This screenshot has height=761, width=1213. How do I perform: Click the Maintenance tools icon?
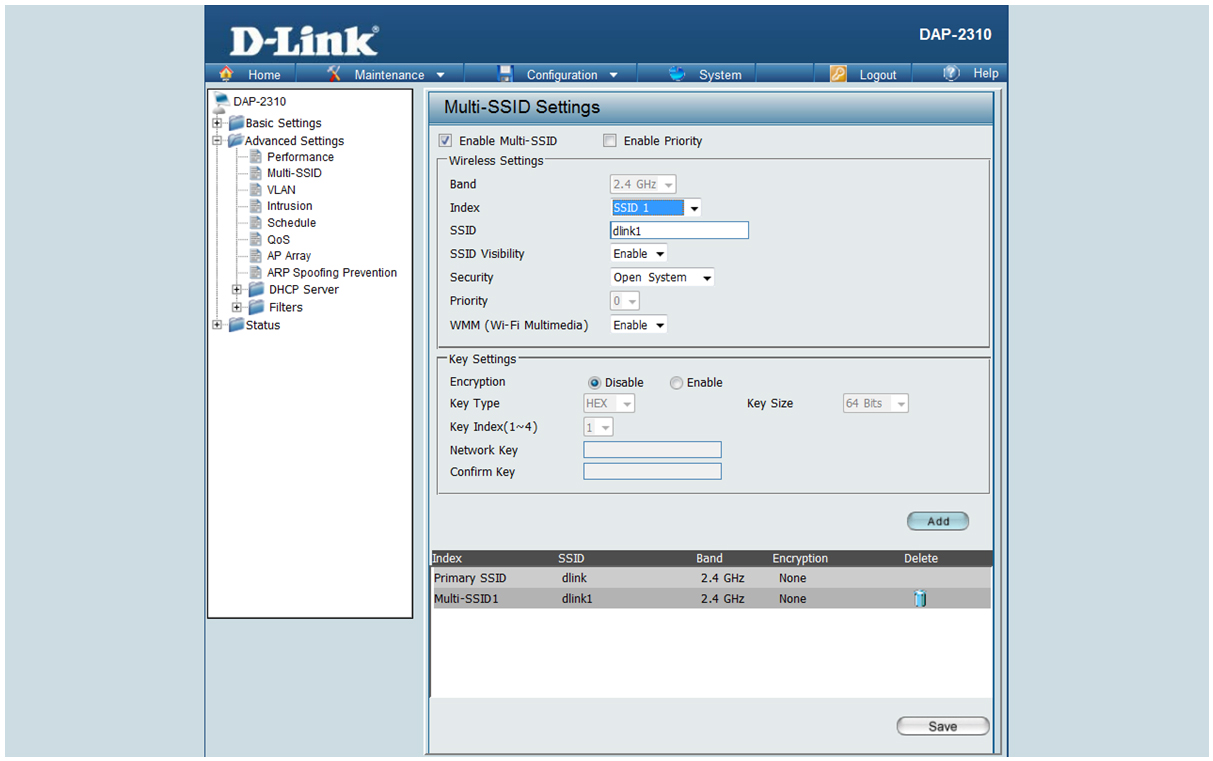pos(335,74)
